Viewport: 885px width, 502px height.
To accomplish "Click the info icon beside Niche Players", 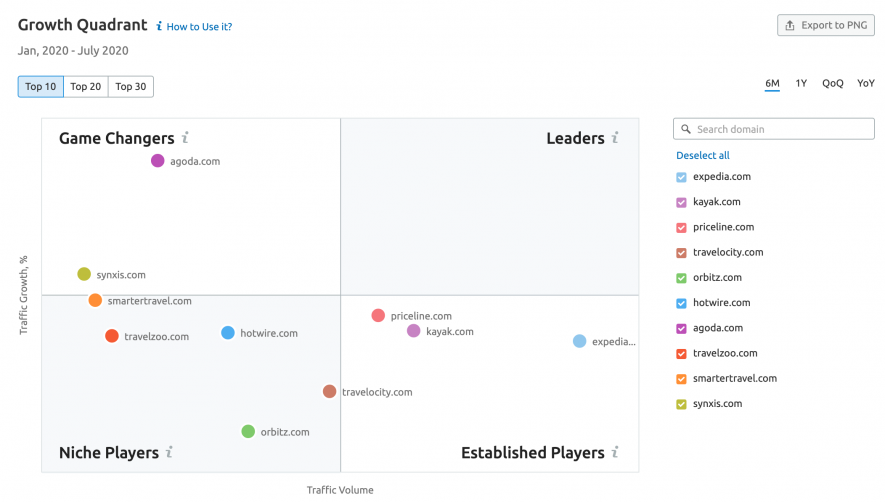I will [169, 452].
